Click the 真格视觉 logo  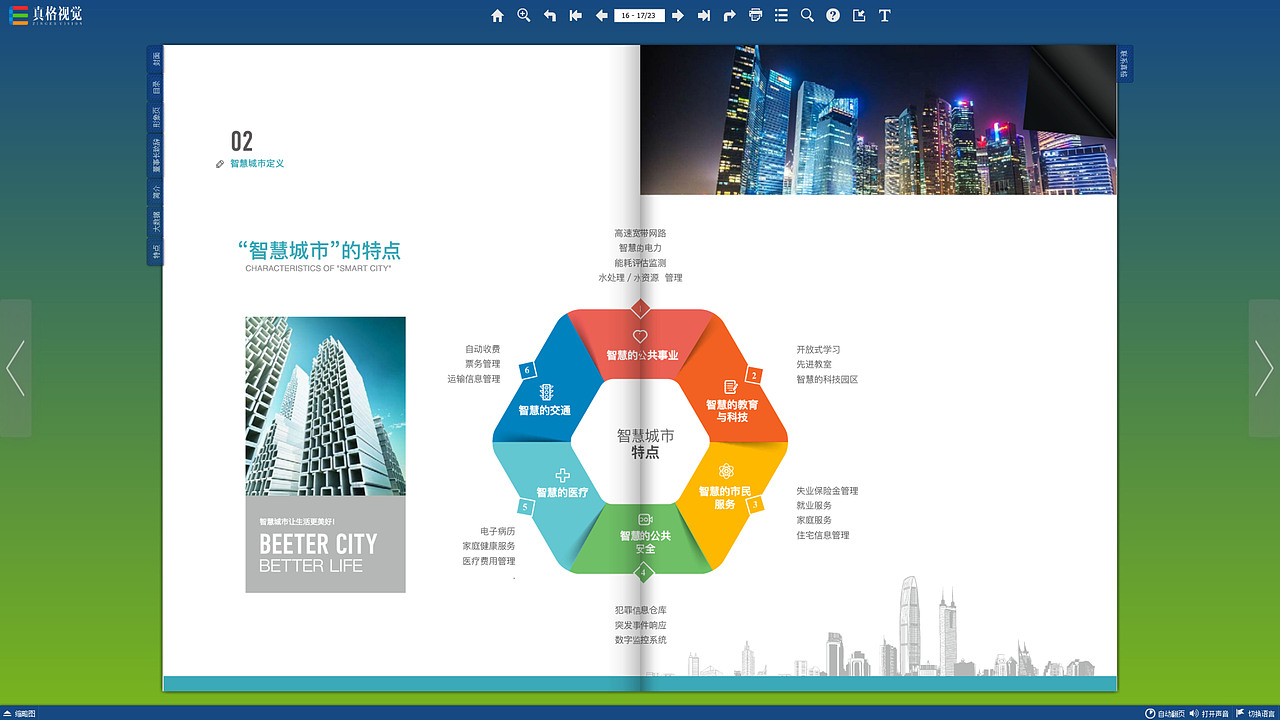46,15
